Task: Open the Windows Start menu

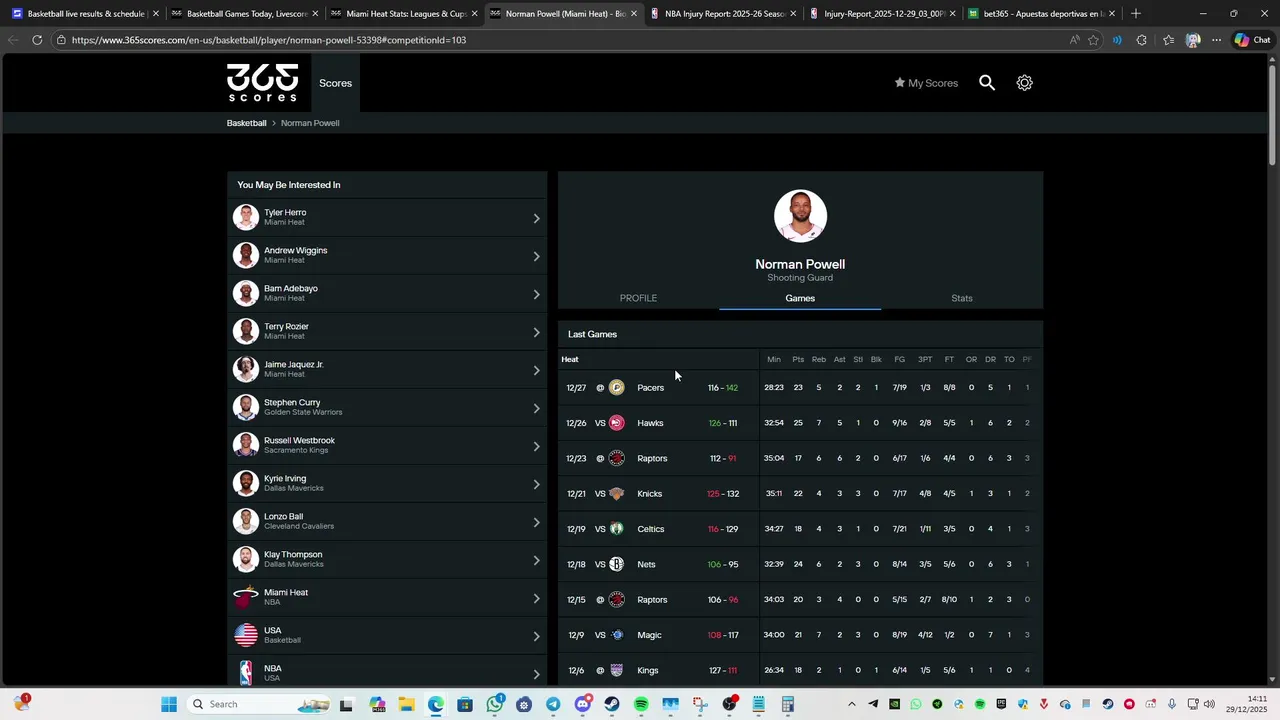Action: pyautogui.click(x=169, y=704)
